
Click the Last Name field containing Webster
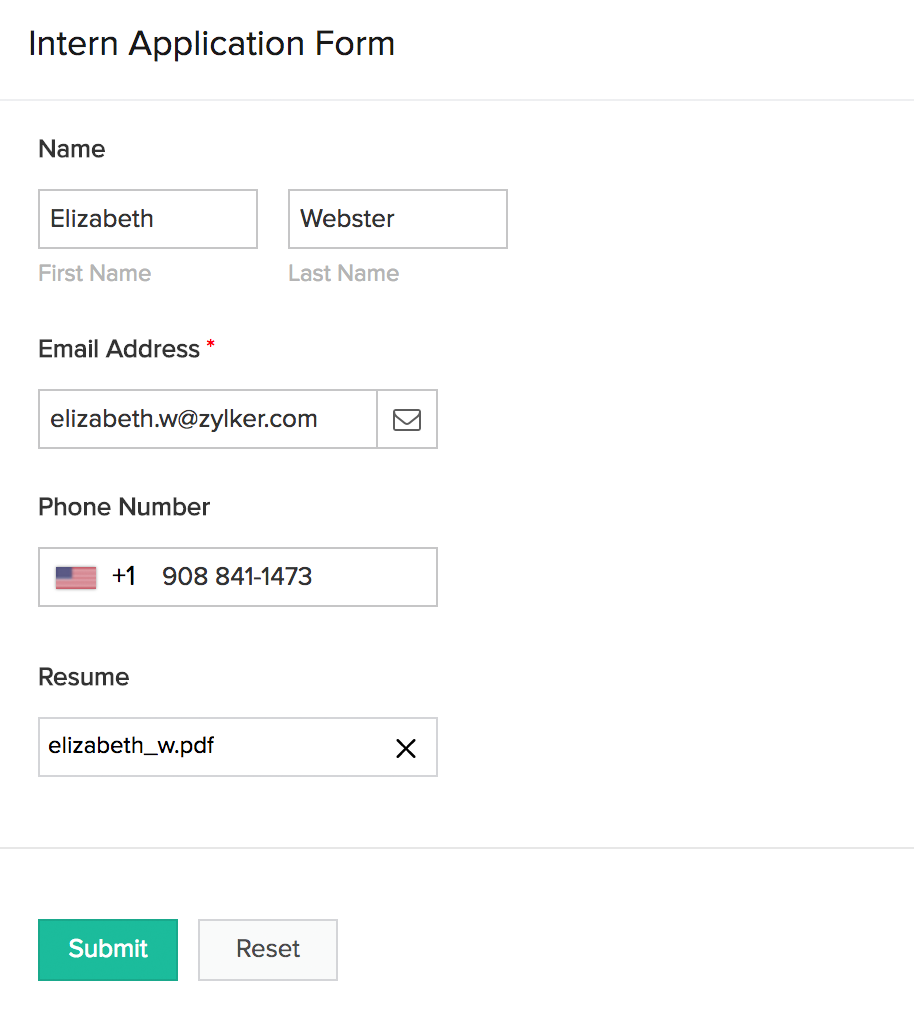(x=398, y=219)
